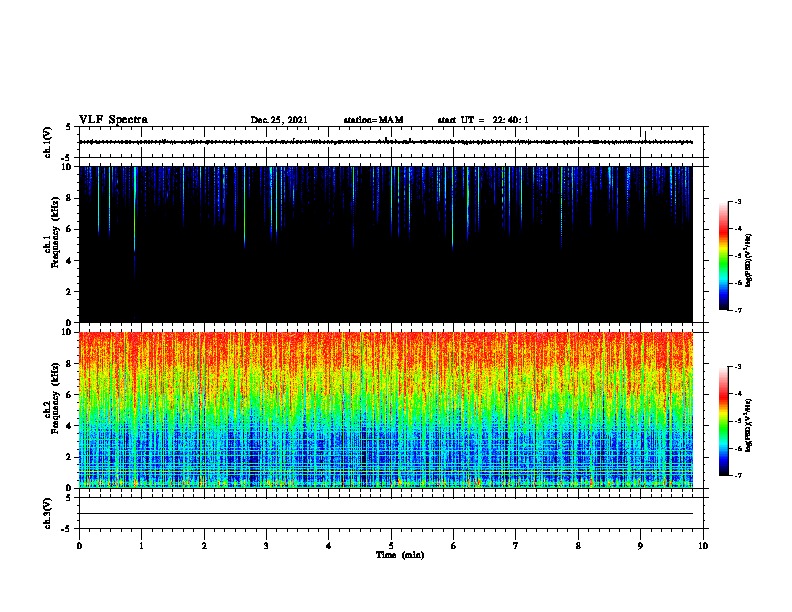Viewport: 792px width, 612px height.
Task: Click time axis tick label "5"
Action: pos(391,546)
